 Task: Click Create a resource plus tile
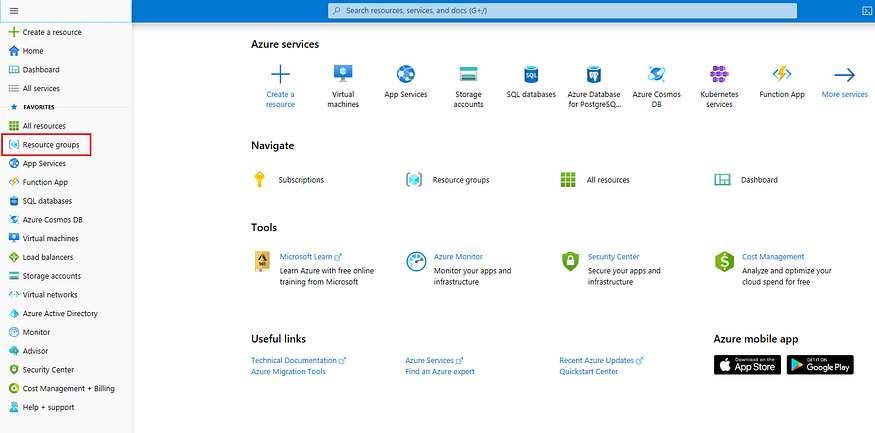coord(281,75)
